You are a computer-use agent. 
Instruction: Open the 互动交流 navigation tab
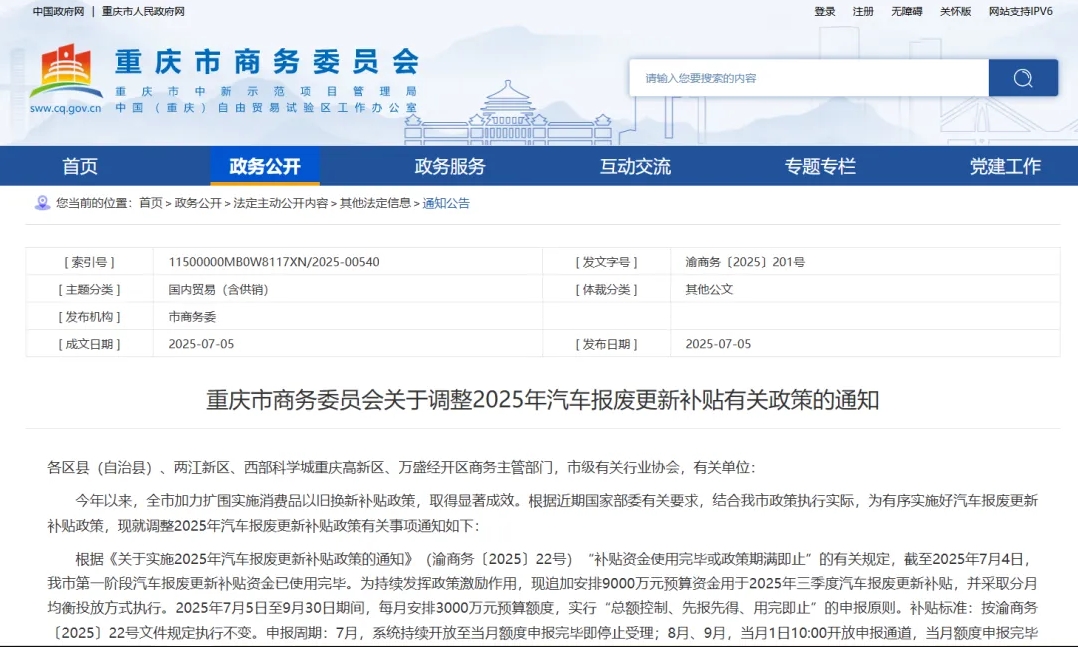[635, 166]
